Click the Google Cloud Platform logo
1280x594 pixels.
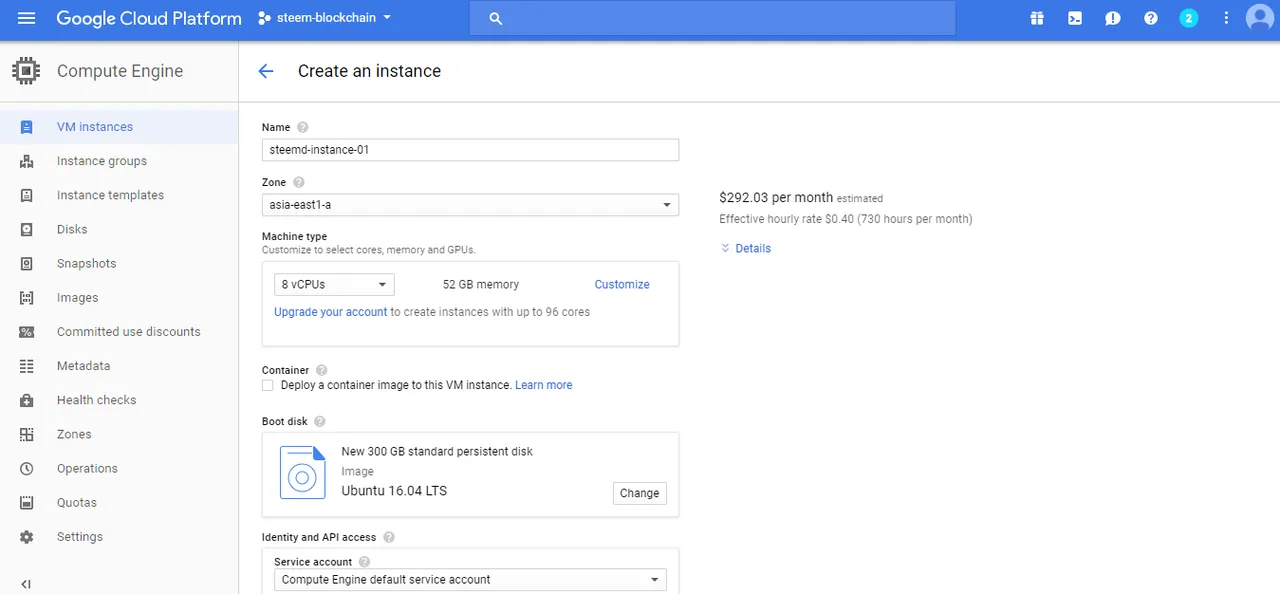click(149, 18)
